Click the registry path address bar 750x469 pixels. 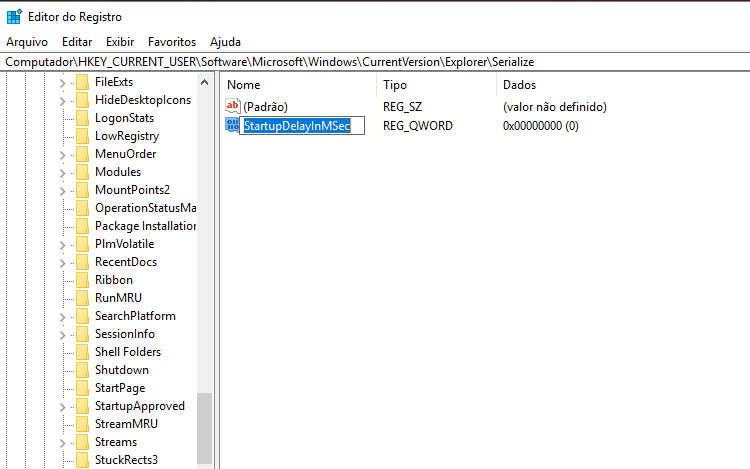click(375, 62)
